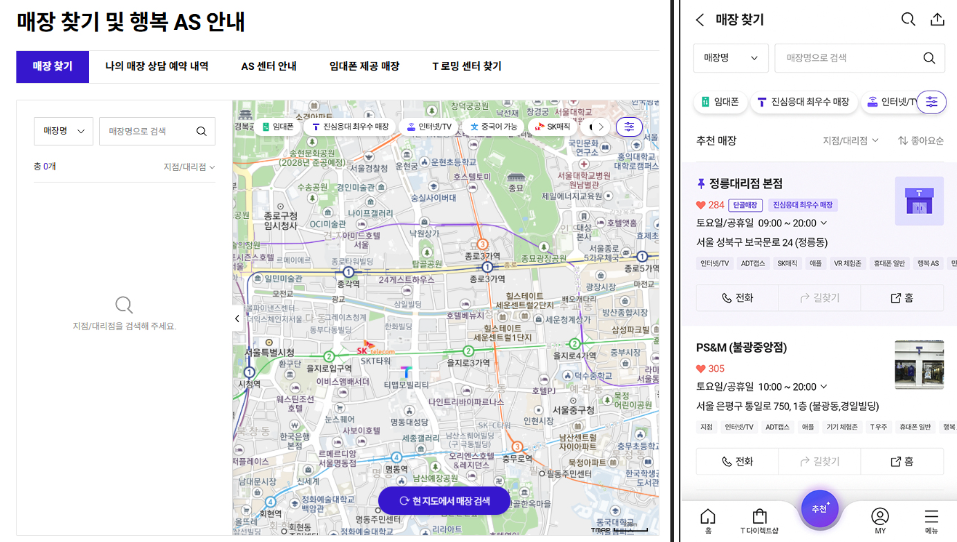This screenshot has height=542, width=957.
Task: Like 정릉대리점 본점 via heart 284
Action: 710,205
